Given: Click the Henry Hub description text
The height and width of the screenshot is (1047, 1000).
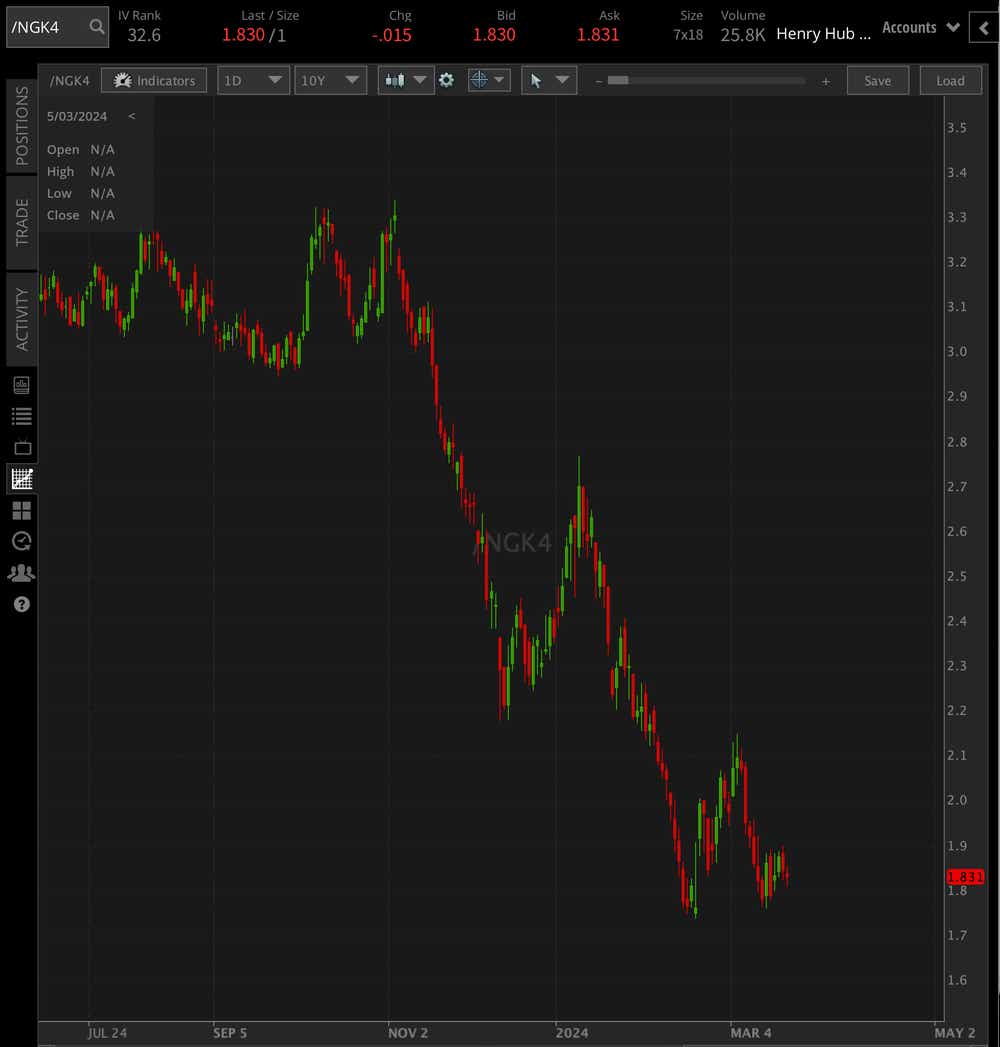Looking at the screenshot, I should coord(823,34).
